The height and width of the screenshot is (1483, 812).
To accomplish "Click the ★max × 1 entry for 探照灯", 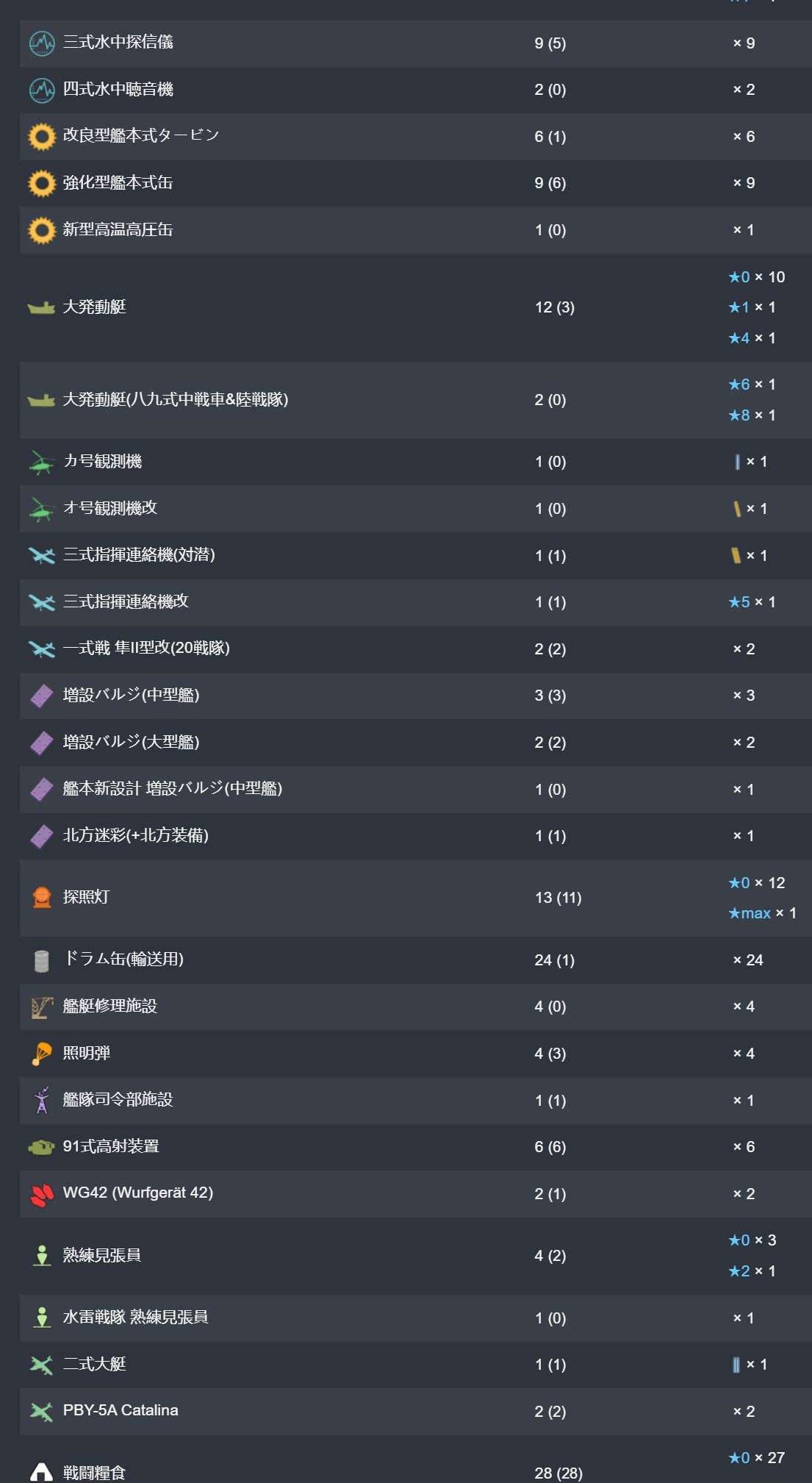I will click(762, 913).
